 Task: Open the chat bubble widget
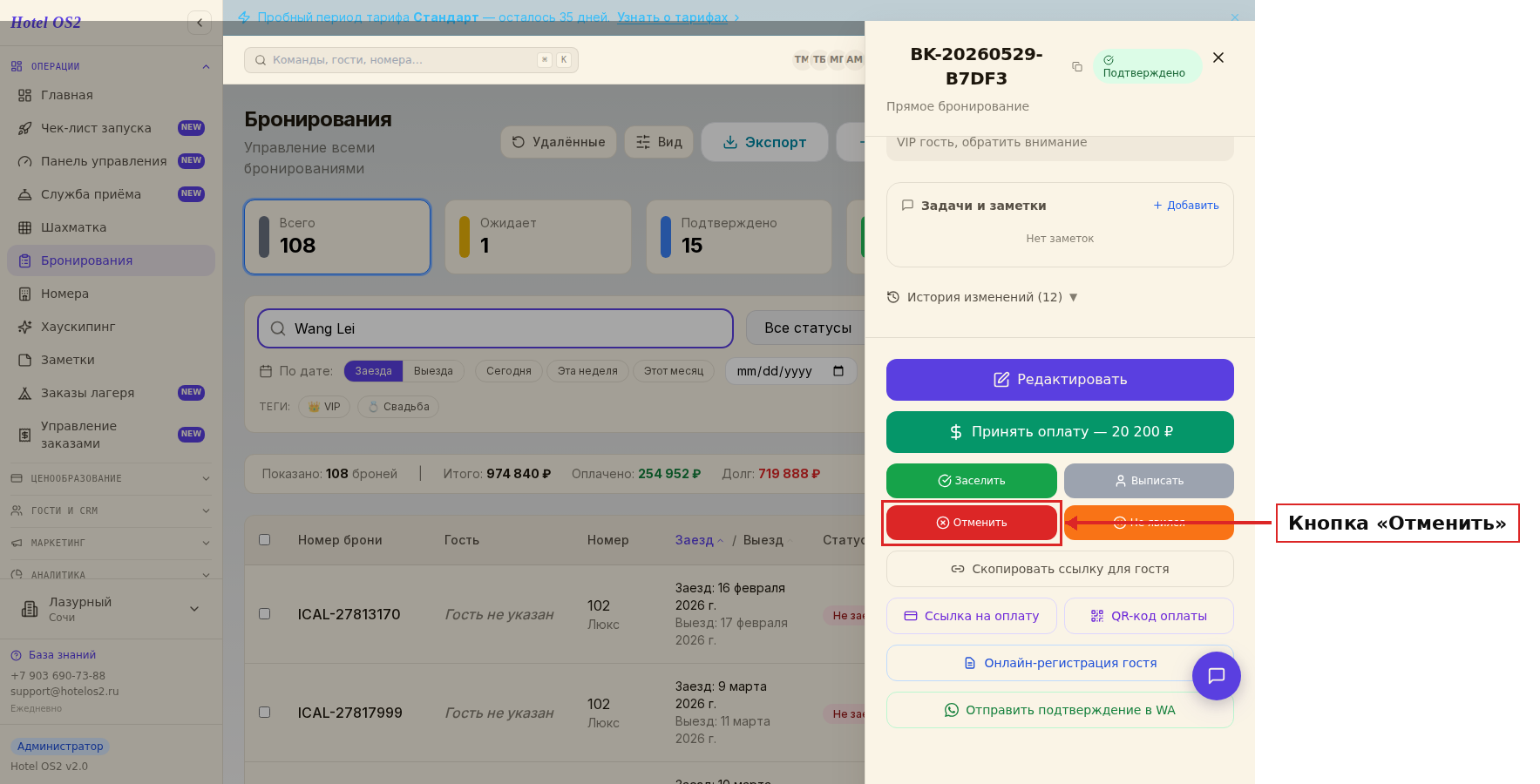[x=1216, y=676]
